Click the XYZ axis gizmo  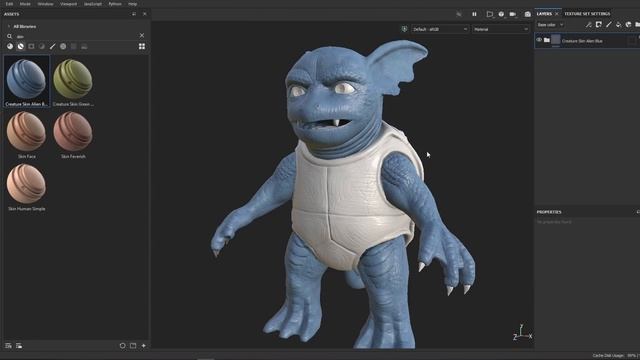pos(522,333)
